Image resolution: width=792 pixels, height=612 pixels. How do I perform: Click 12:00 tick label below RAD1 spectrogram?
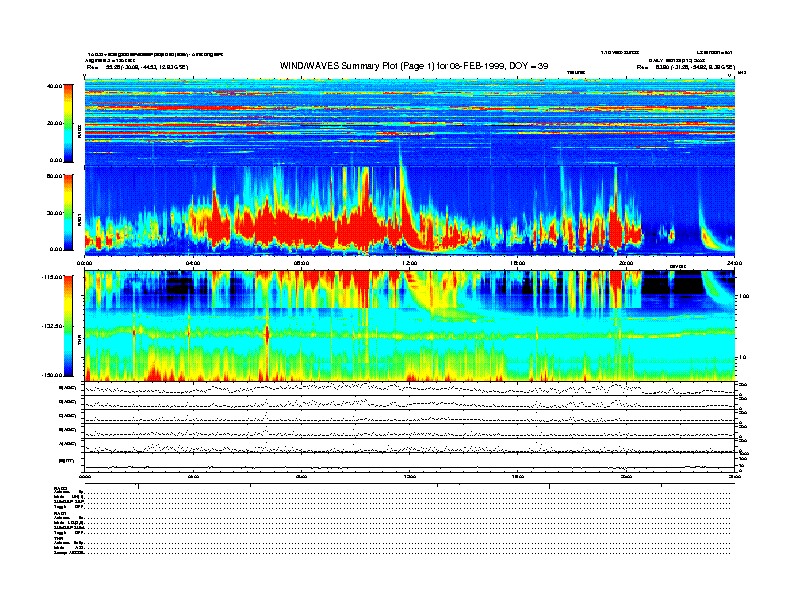pyautogui.click(x=410, y=263)
